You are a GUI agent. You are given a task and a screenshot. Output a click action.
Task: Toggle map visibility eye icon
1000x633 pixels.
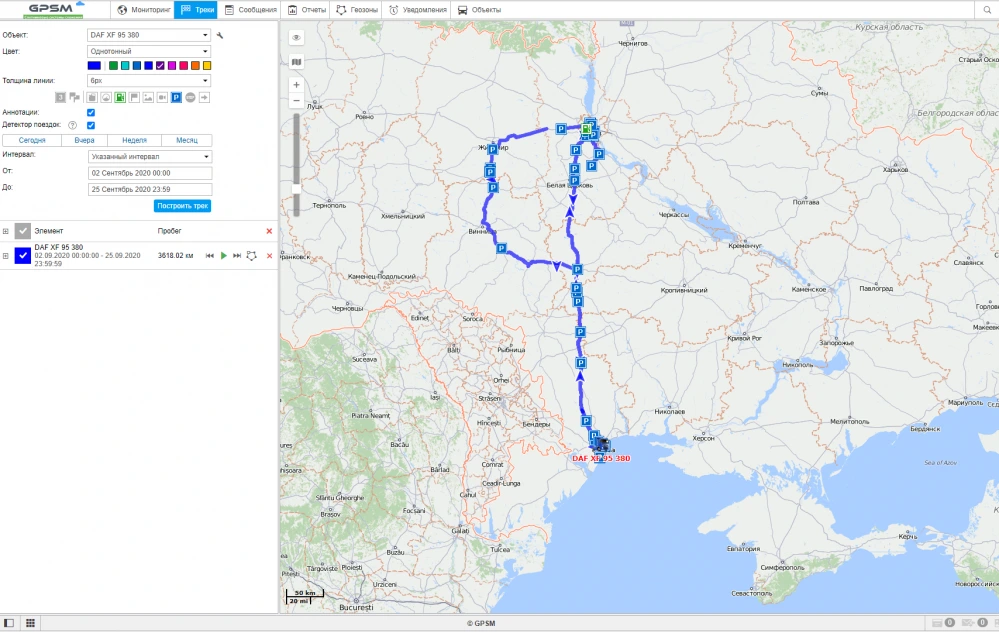[297, 38]
